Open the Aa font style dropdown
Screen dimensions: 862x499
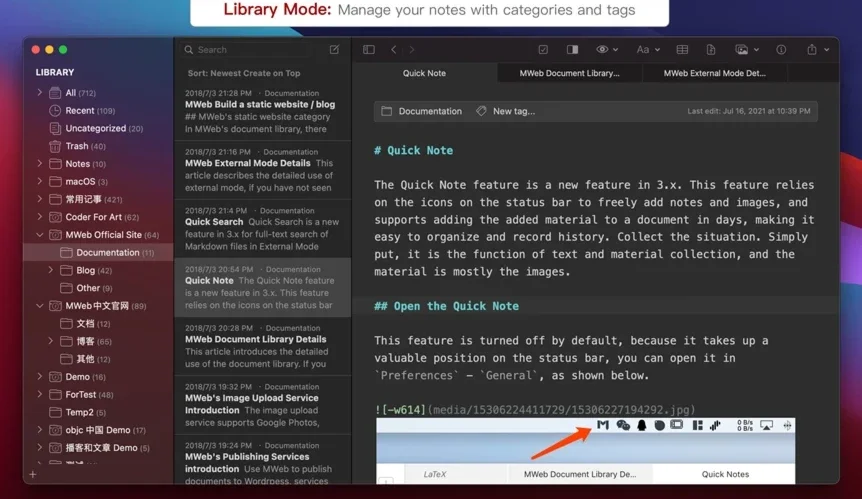coord(648,49)
